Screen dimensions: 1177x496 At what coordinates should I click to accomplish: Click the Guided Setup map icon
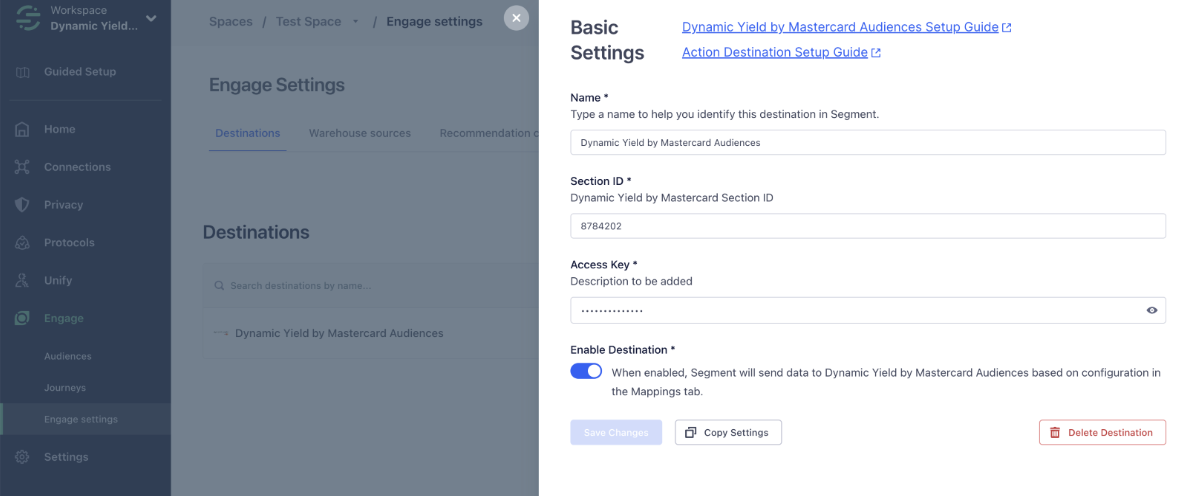[23, 72]
